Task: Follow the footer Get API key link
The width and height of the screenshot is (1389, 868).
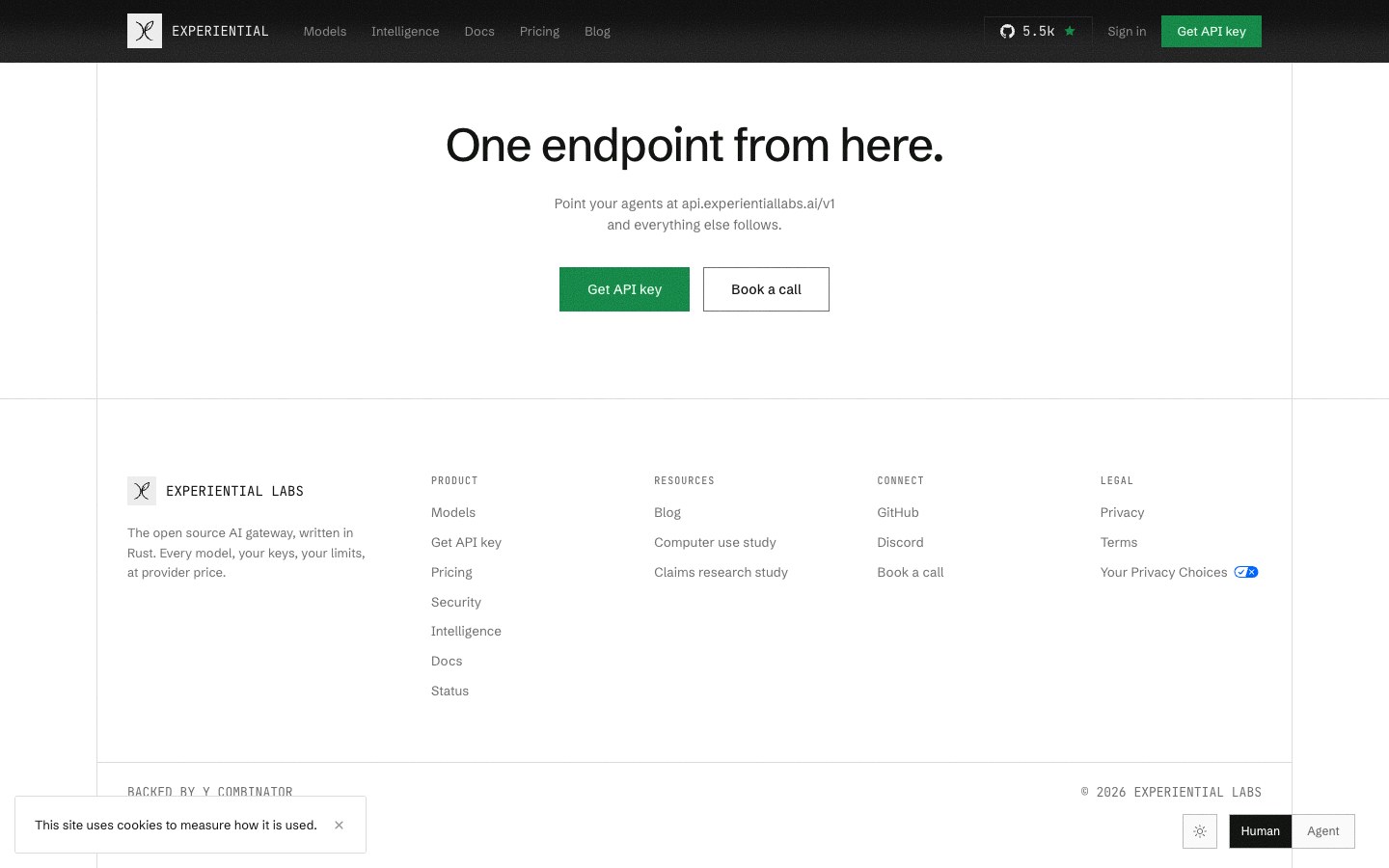Action: [466, 542]
